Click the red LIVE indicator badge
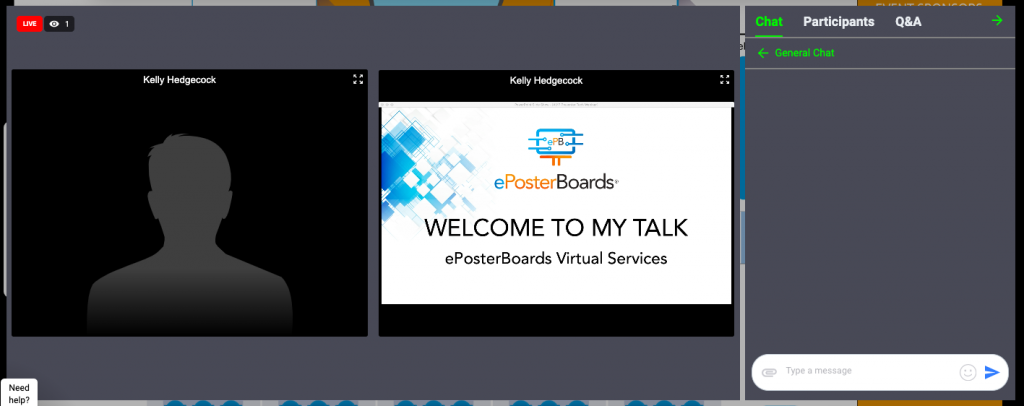The image size is (1024, 406). coord(29,23)
